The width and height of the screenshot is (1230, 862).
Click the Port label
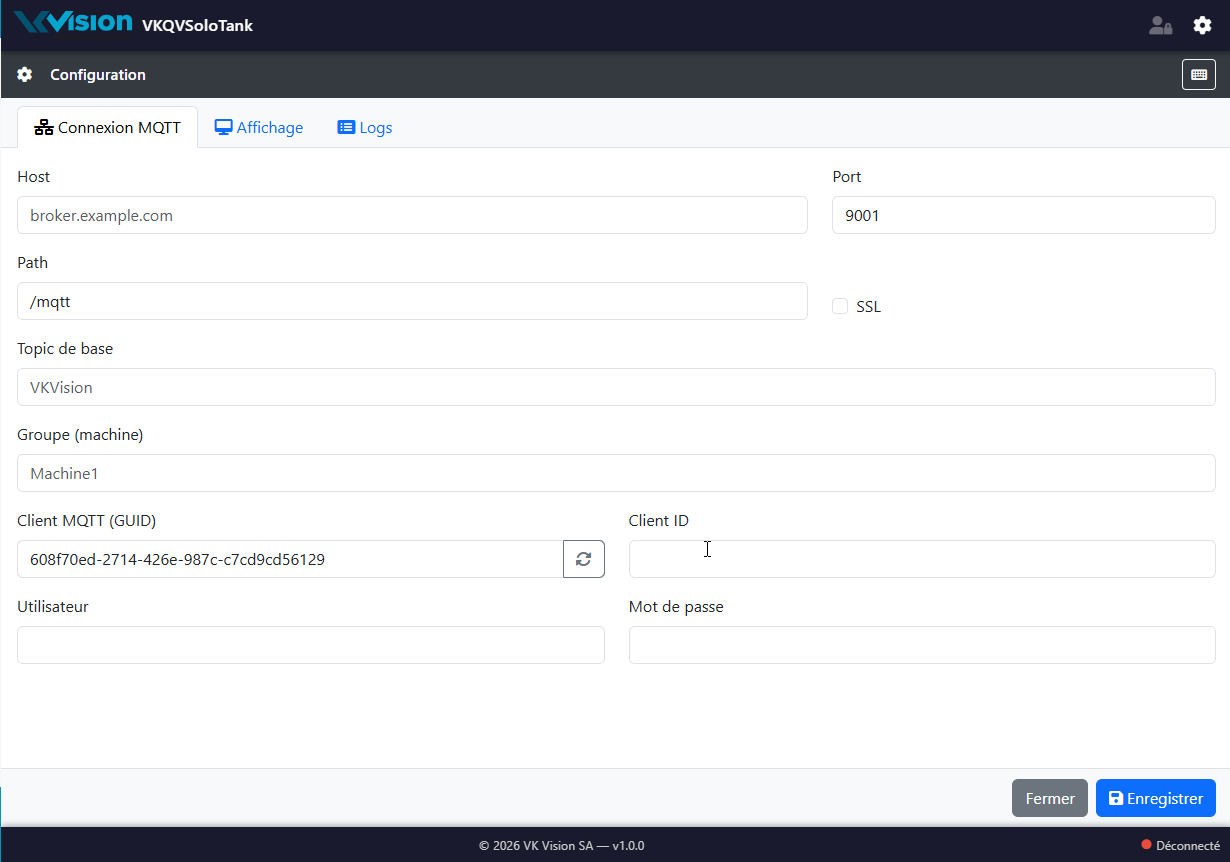847,177
